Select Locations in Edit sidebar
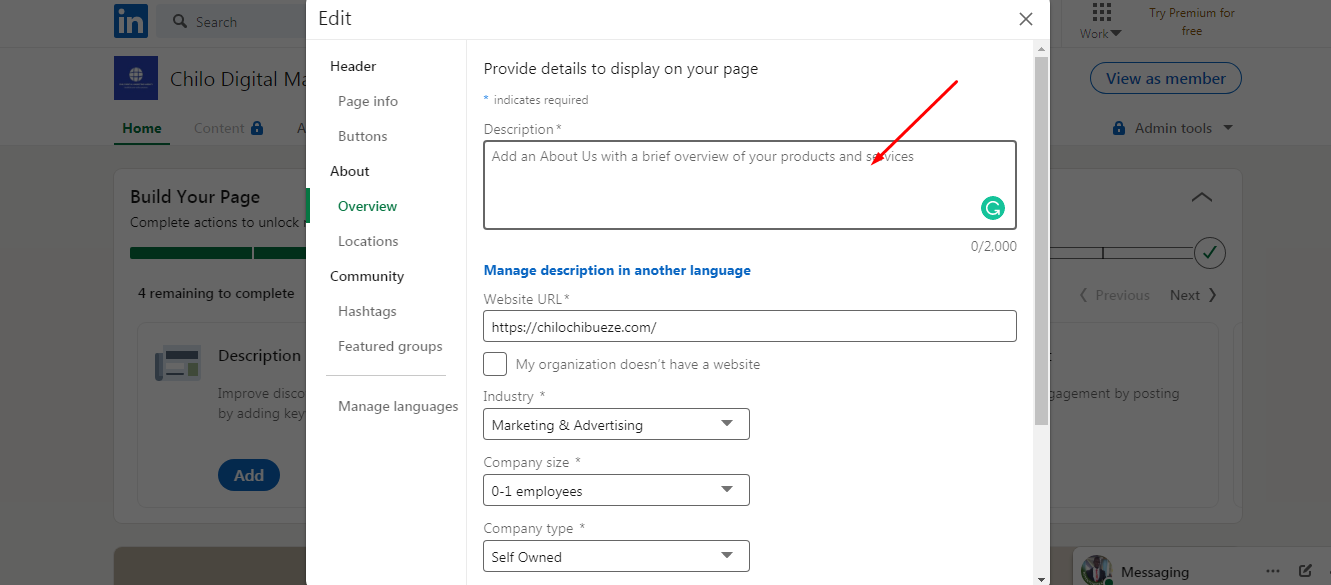Viewport: 1331px width, 585px height. tap(368, 241)
